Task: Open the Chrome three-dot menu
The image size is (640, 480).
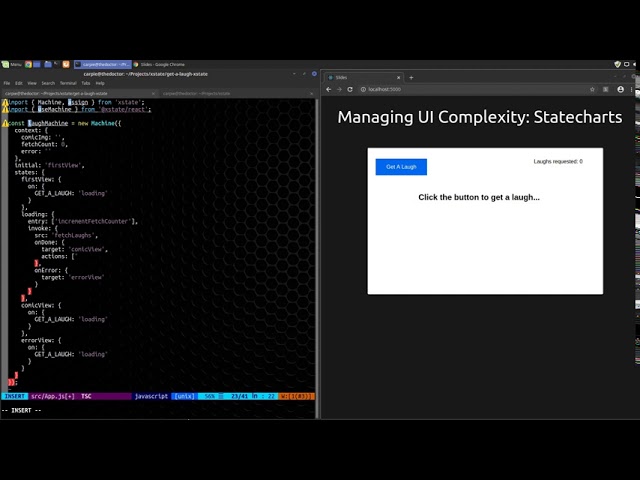Action: coord(631,89)
